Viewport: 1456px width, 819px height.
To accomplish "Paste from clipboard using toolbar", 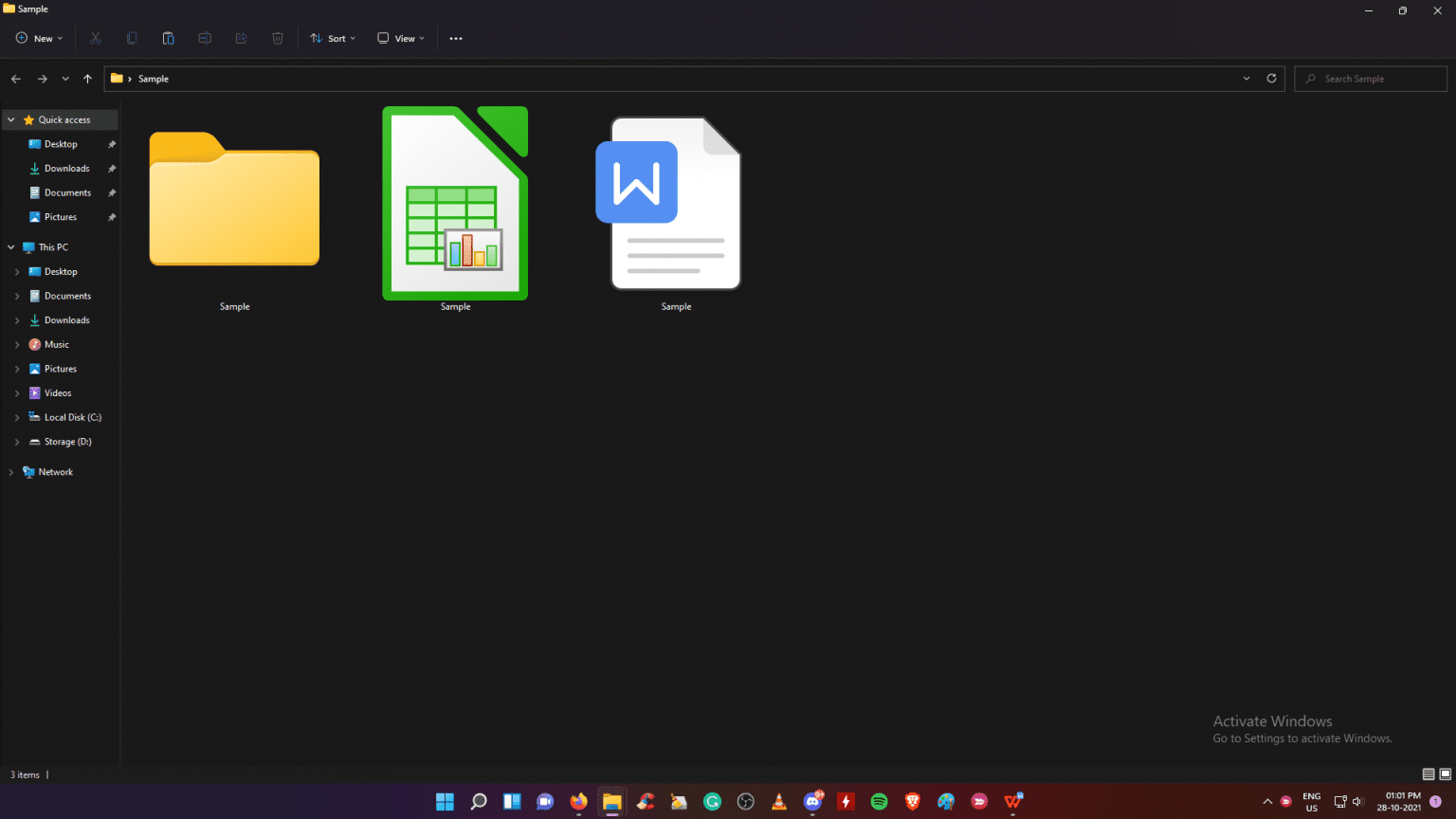I will tap(168, 38).
